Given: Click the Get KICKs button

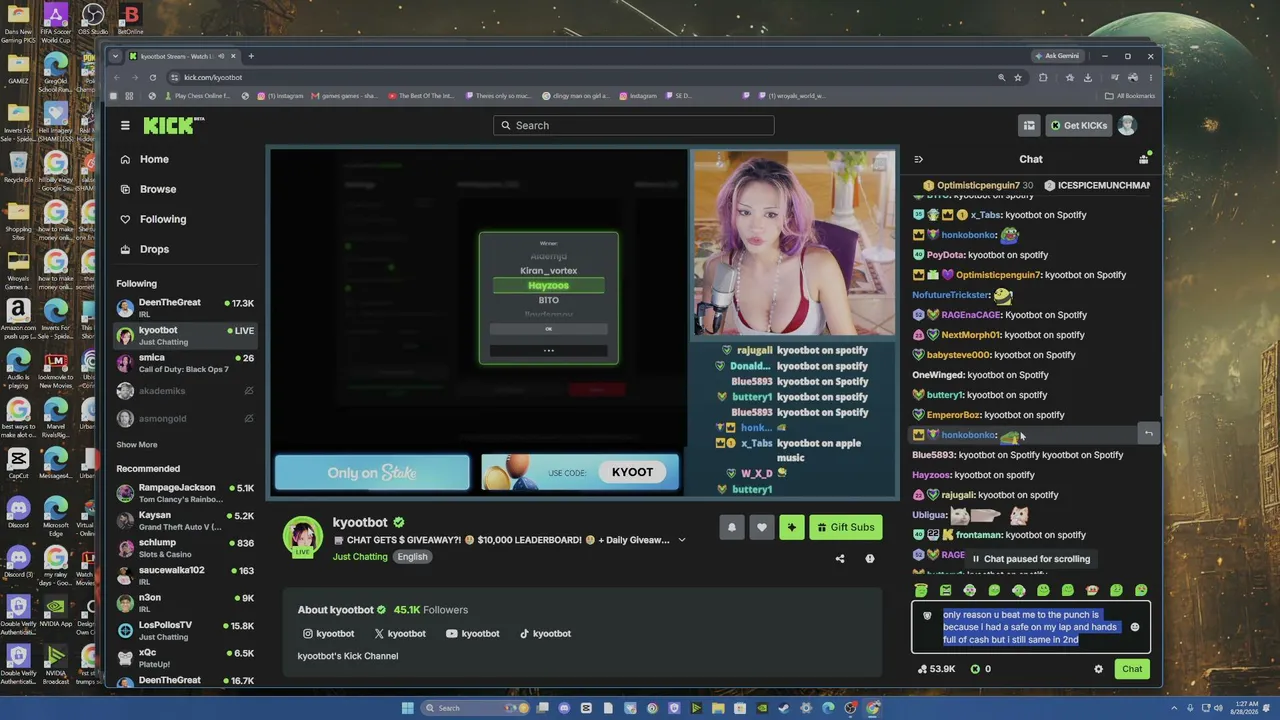Looking at the screenshot, I should [1078, 125].
